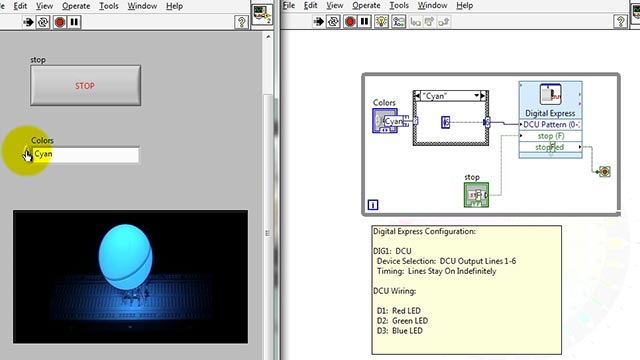Go to next case with right arrow
The width and height of the screenshot is (640, 360).
point(483,96)
